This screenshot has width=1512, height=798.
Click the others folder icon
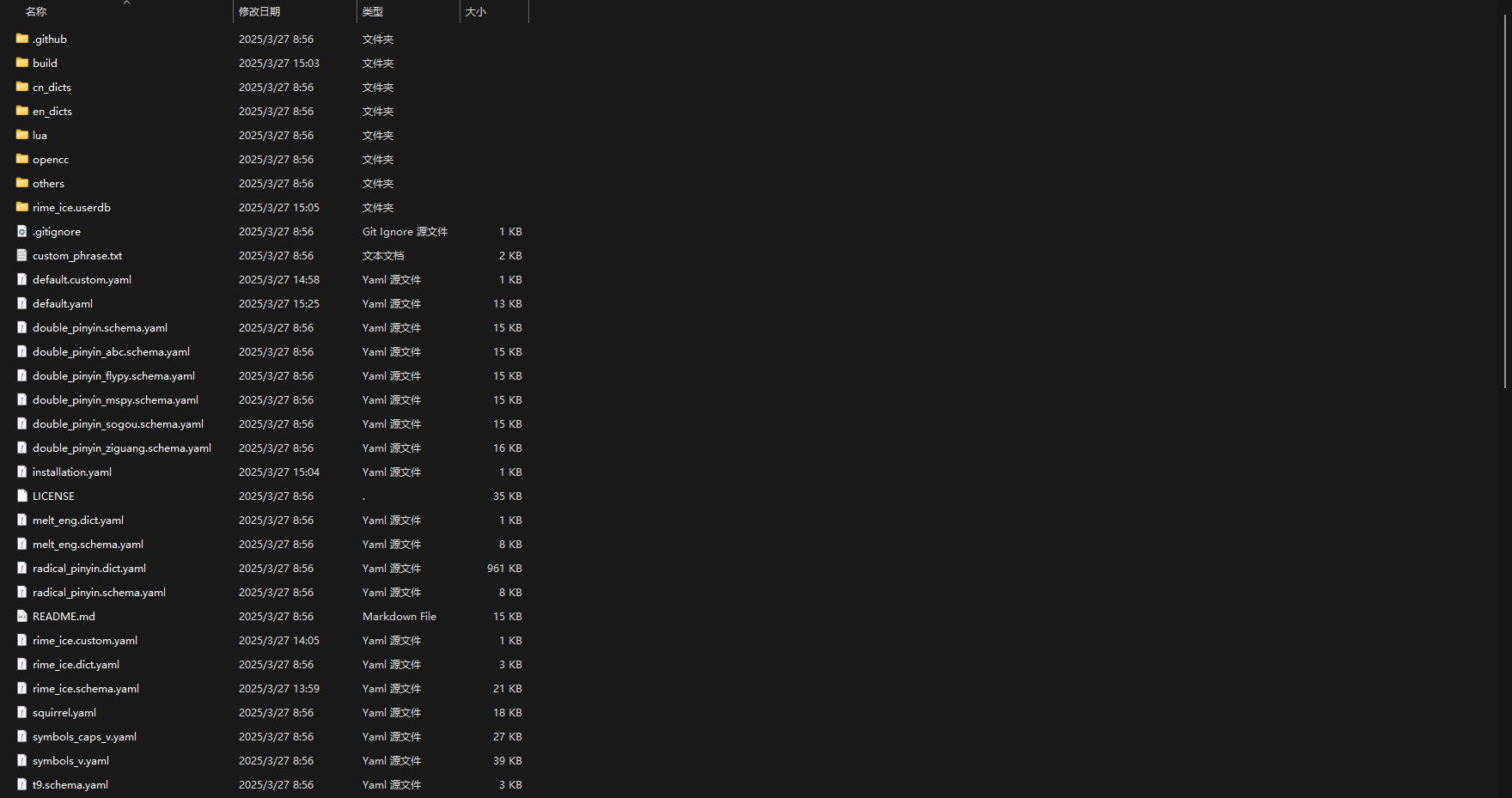(x=22, y=183)
